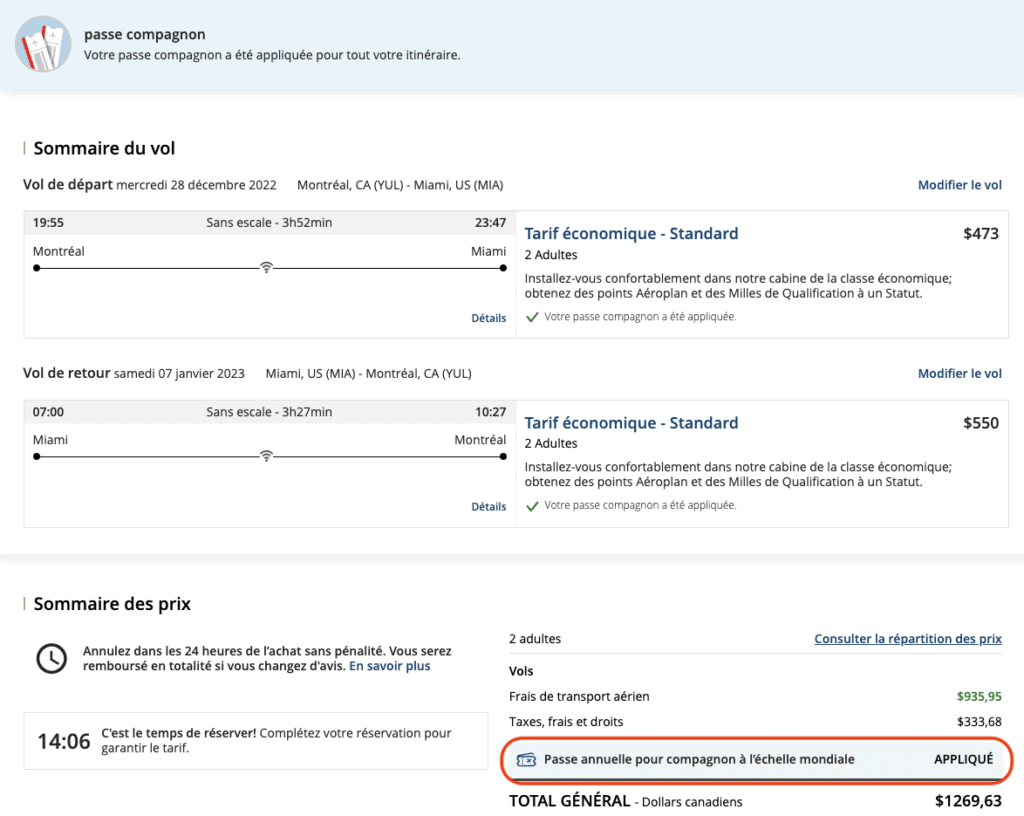Click the APPLIQUÉ status label

(x=963, y=760)
